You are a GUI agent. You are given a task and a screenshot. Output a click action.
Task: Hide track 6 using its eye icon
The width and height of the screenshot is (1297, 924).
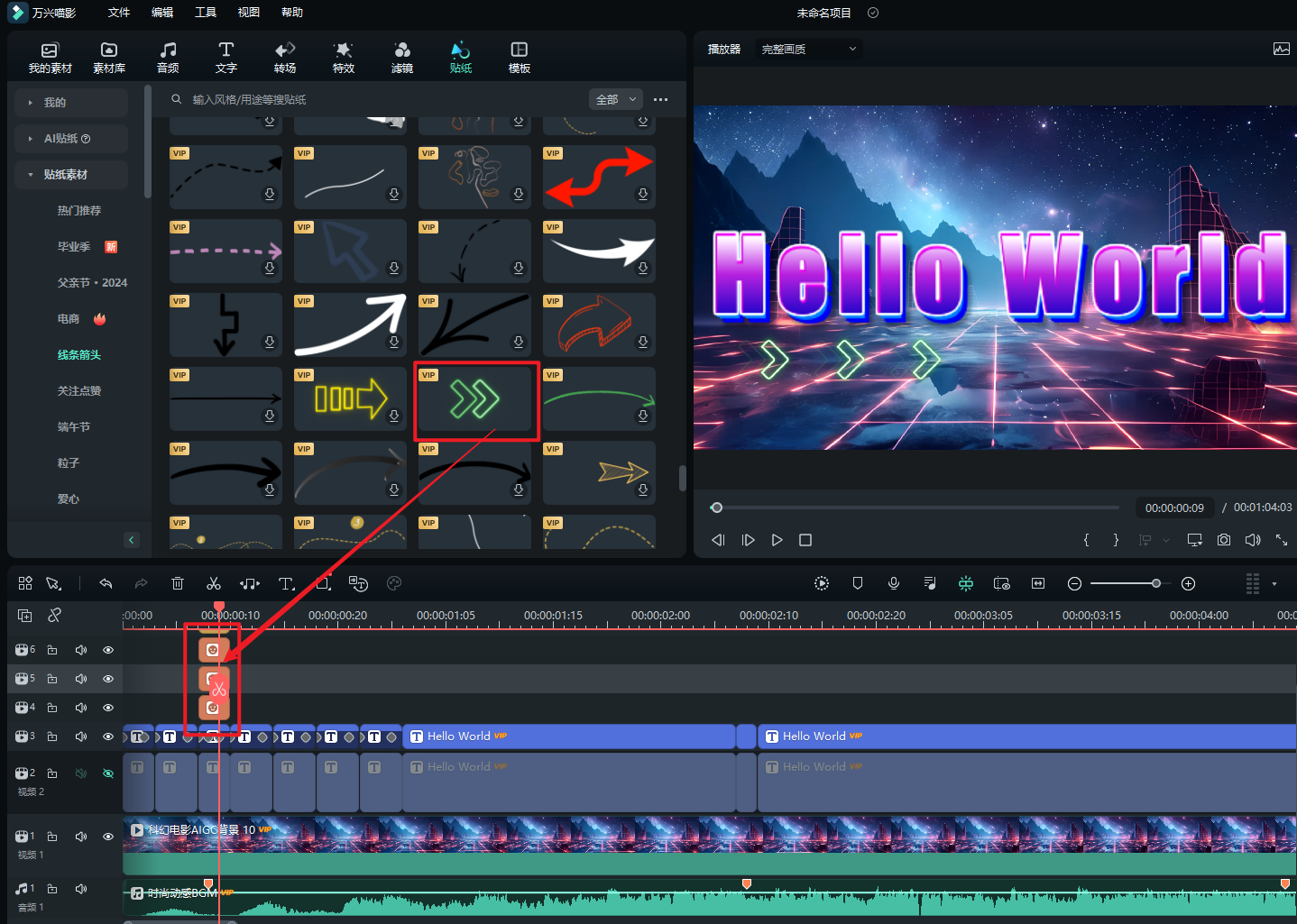click(x=108, y=650)
